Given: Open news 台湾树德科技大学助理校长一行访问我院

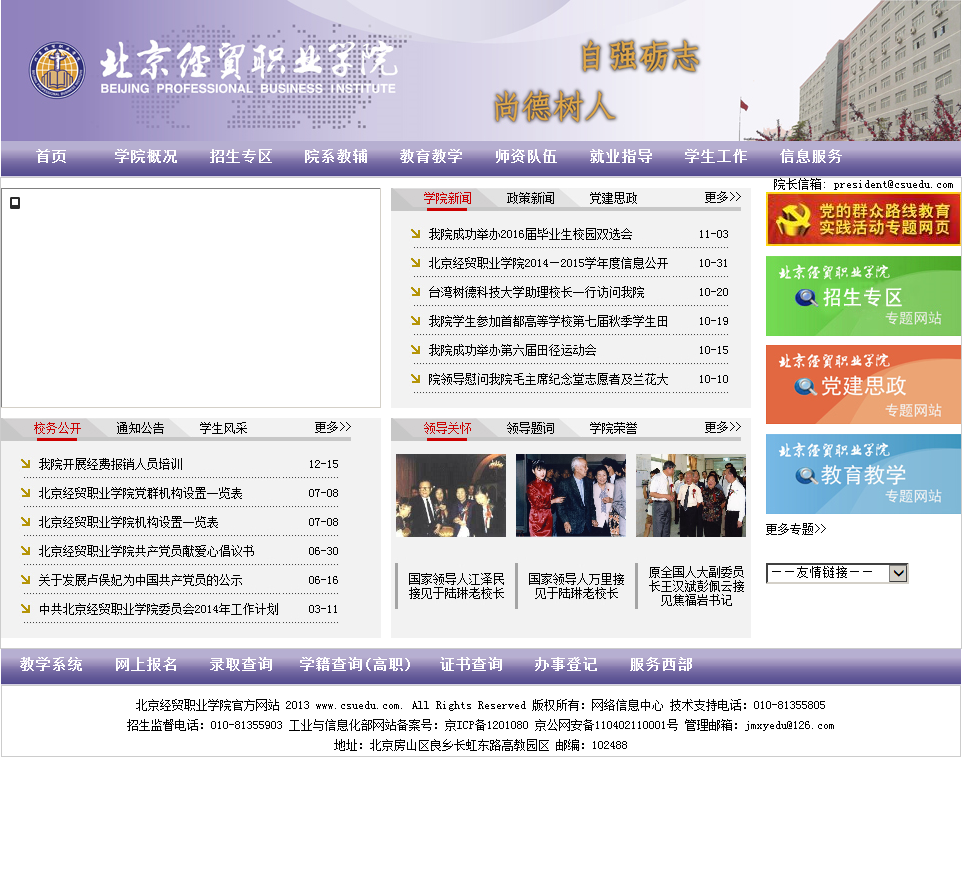Looking at the screenshot, I should (536, 292).
